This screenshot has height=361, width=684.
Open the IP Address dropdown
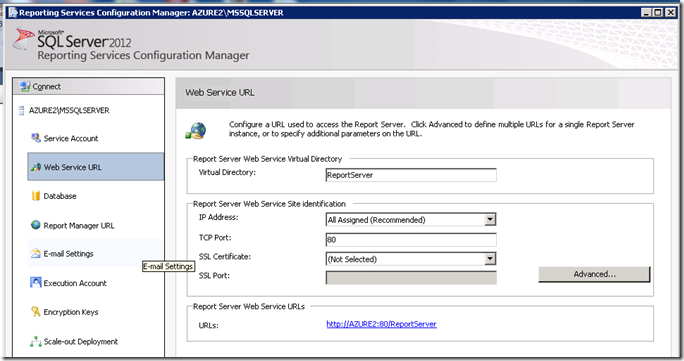(x=490, y=220)
